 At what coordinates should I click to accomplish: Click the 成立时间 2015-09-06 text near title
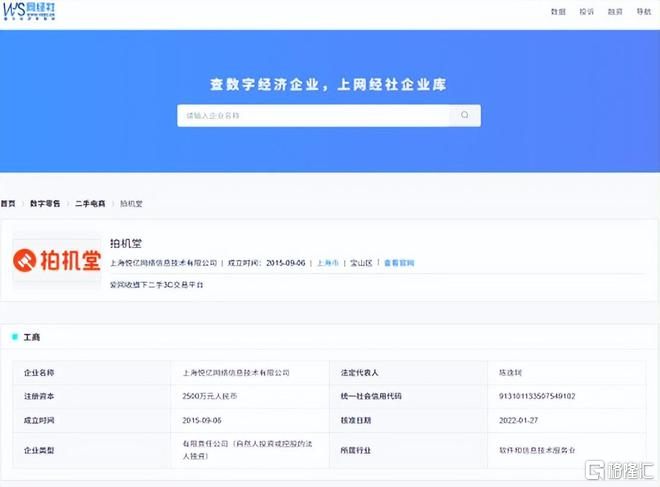[x=266, y=263]
